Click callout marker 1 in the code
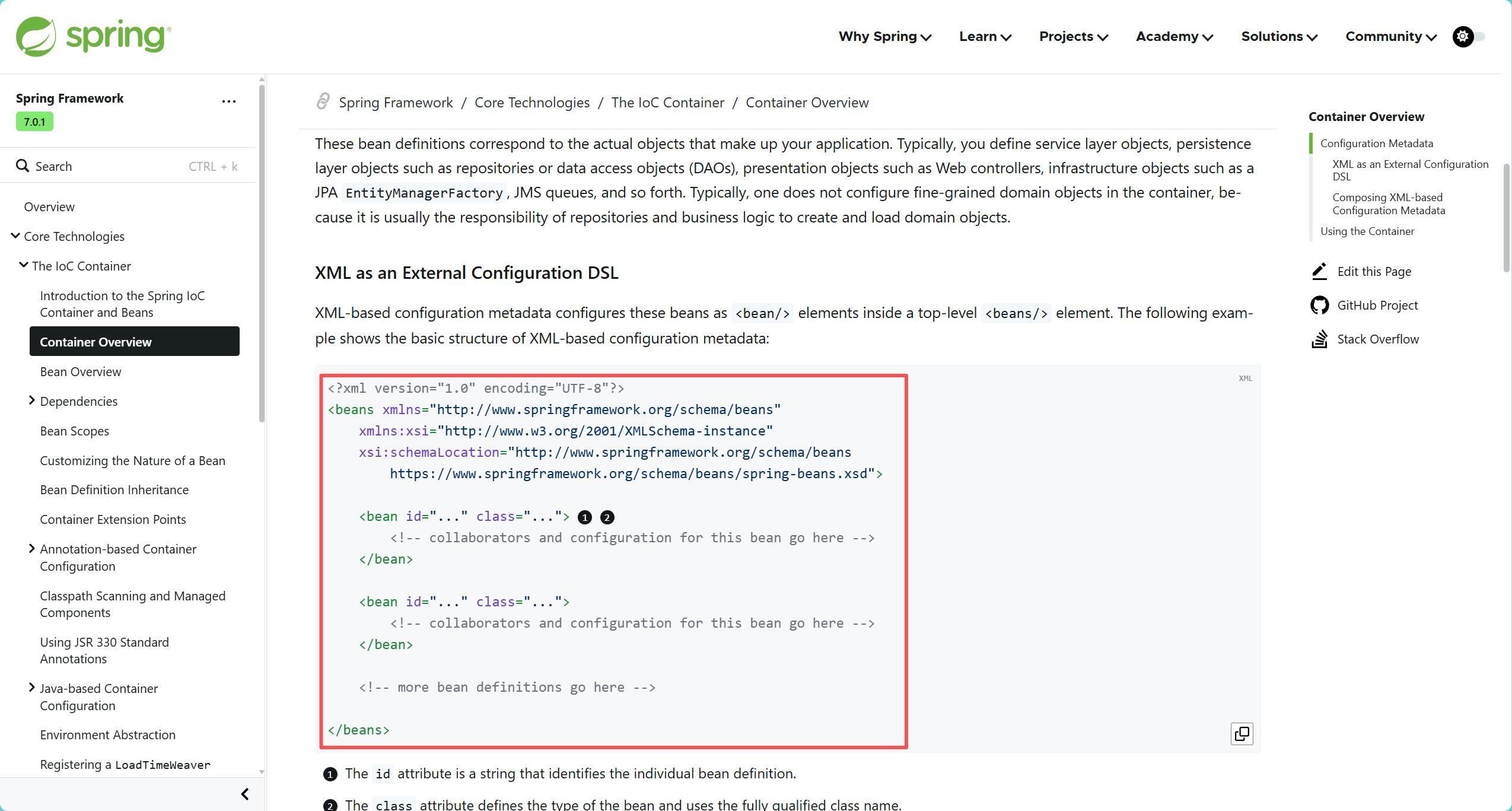 (584, 517)
